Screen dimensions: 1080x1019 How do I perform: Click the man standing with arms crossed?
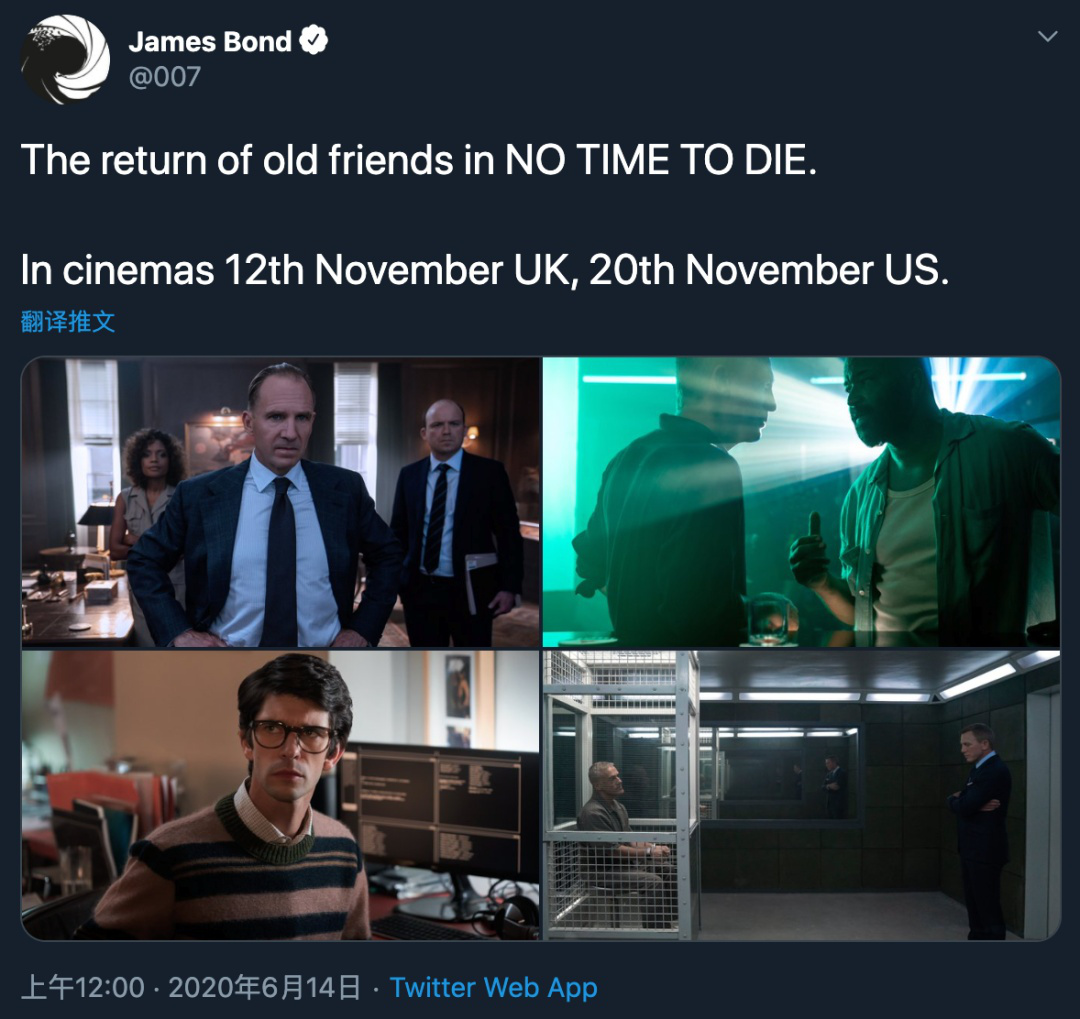(980, 830)
